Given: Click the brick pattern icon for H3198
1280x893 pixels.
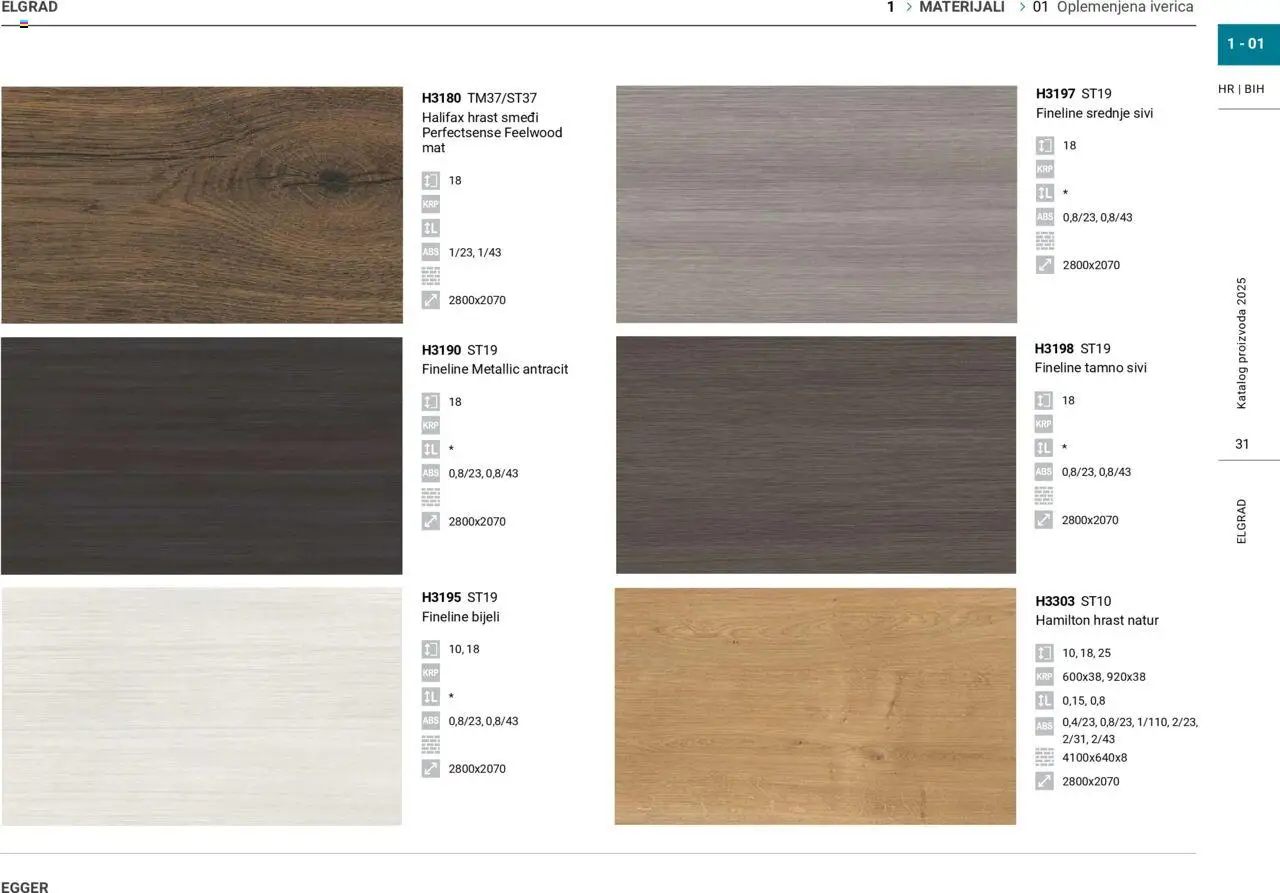Looking at the screenshot, I should tap(1044, 496).
